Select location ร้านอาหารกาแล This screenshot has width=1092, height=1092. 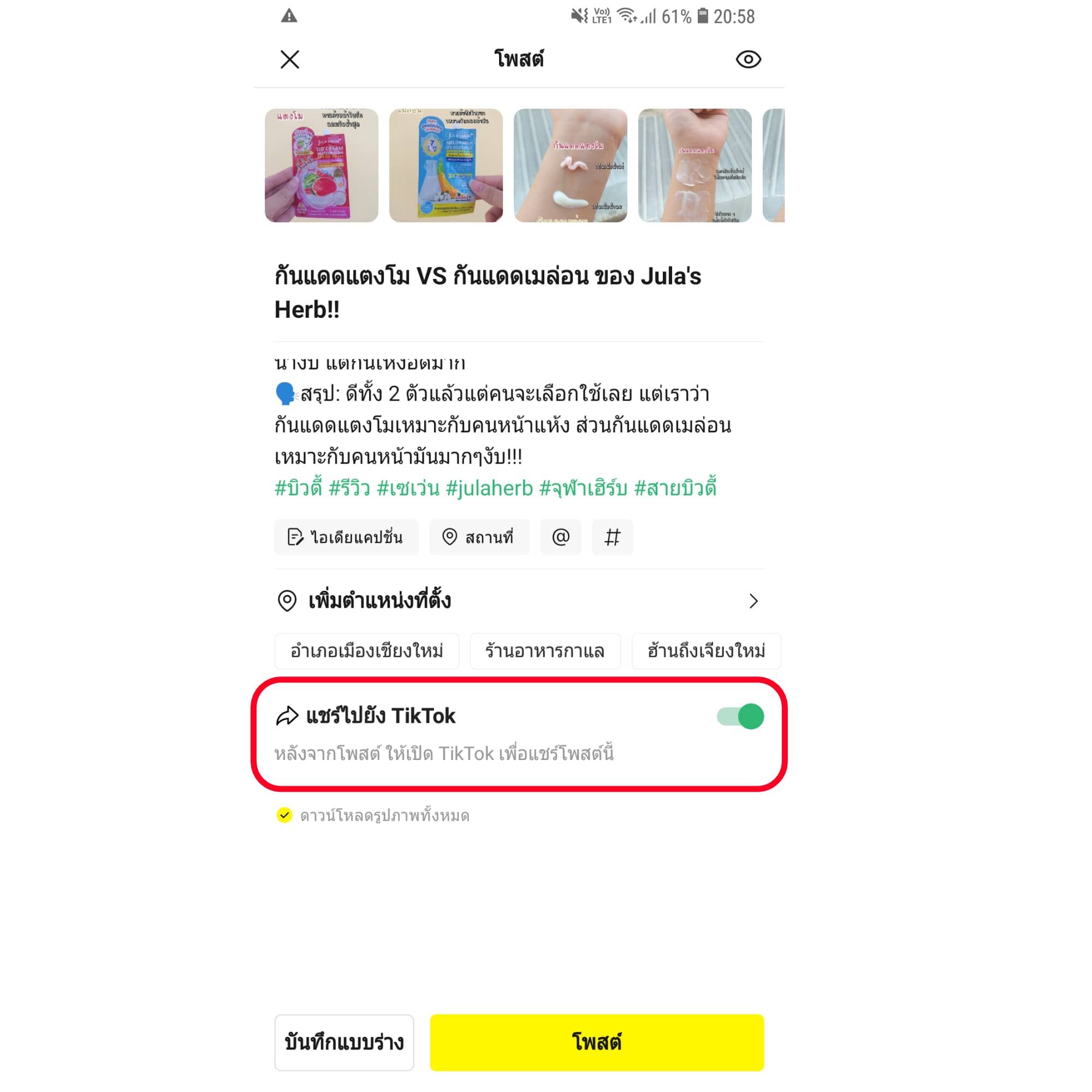pos(545,651)
